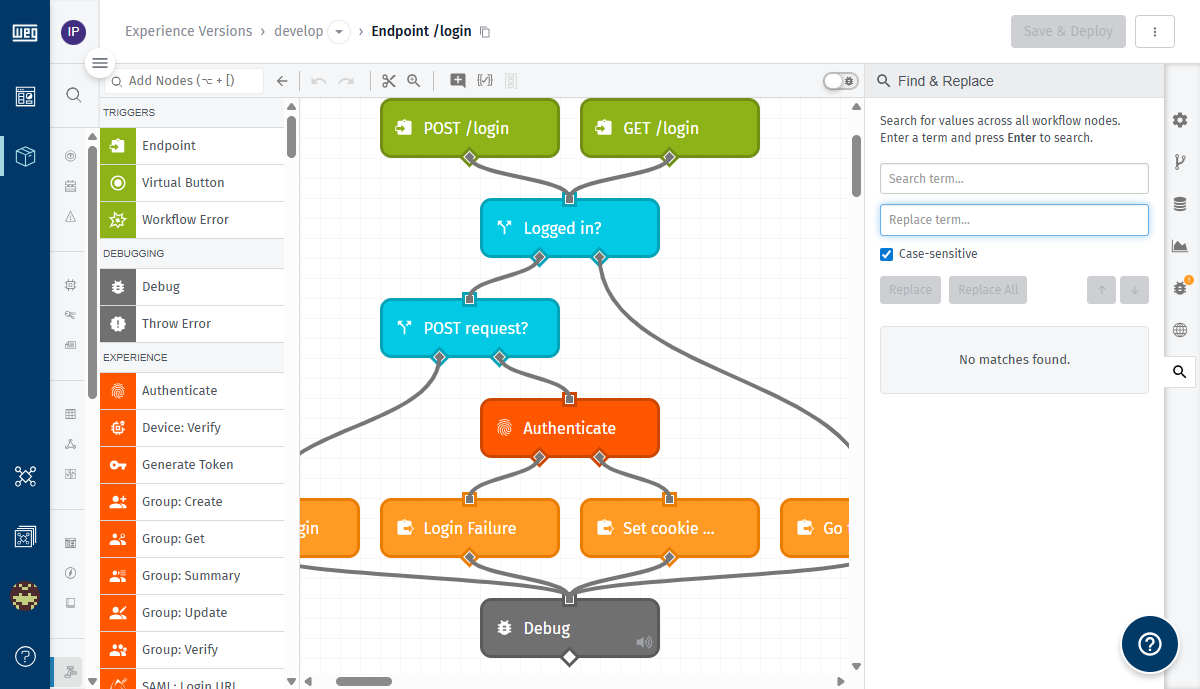Select Group: Verify node in palette
Screen dimensions: 1200x689
tap(192, 650)
